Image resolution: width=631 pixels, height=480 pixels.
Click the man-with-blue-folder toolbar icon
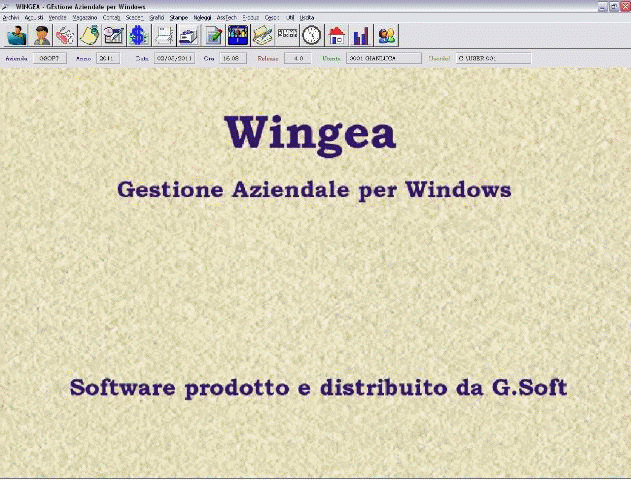click(17, 35)
